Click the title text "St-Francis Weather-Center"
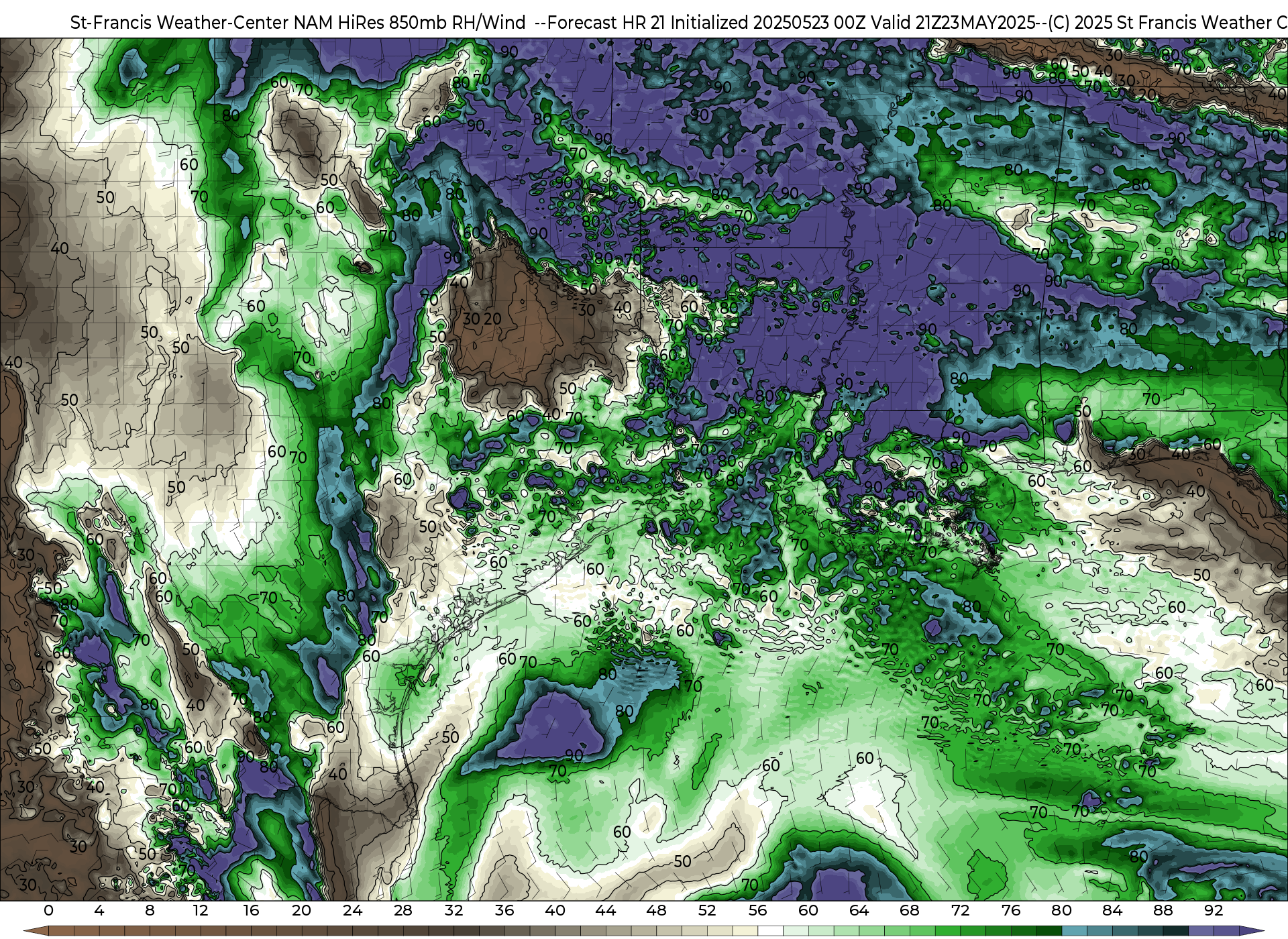Screen dimensions: 1288x939 click(179, 23)
